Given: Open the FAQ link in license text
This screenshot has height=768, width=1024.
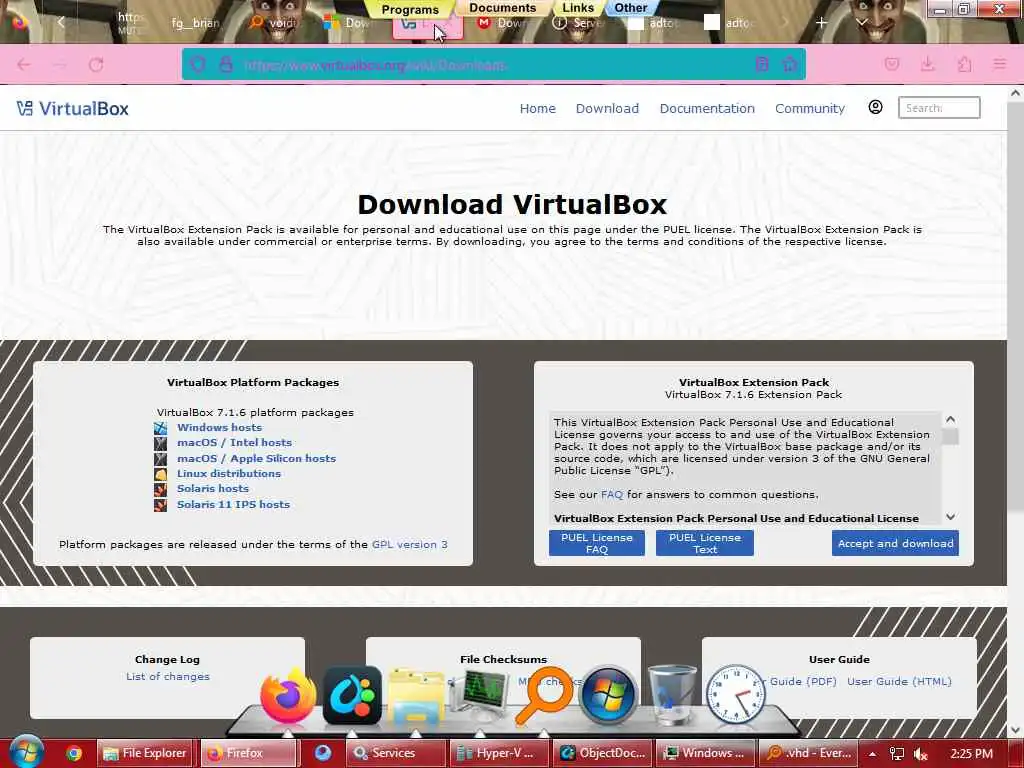Looking at the screenshot, I should pyautogui.click(x=611, y=494).
